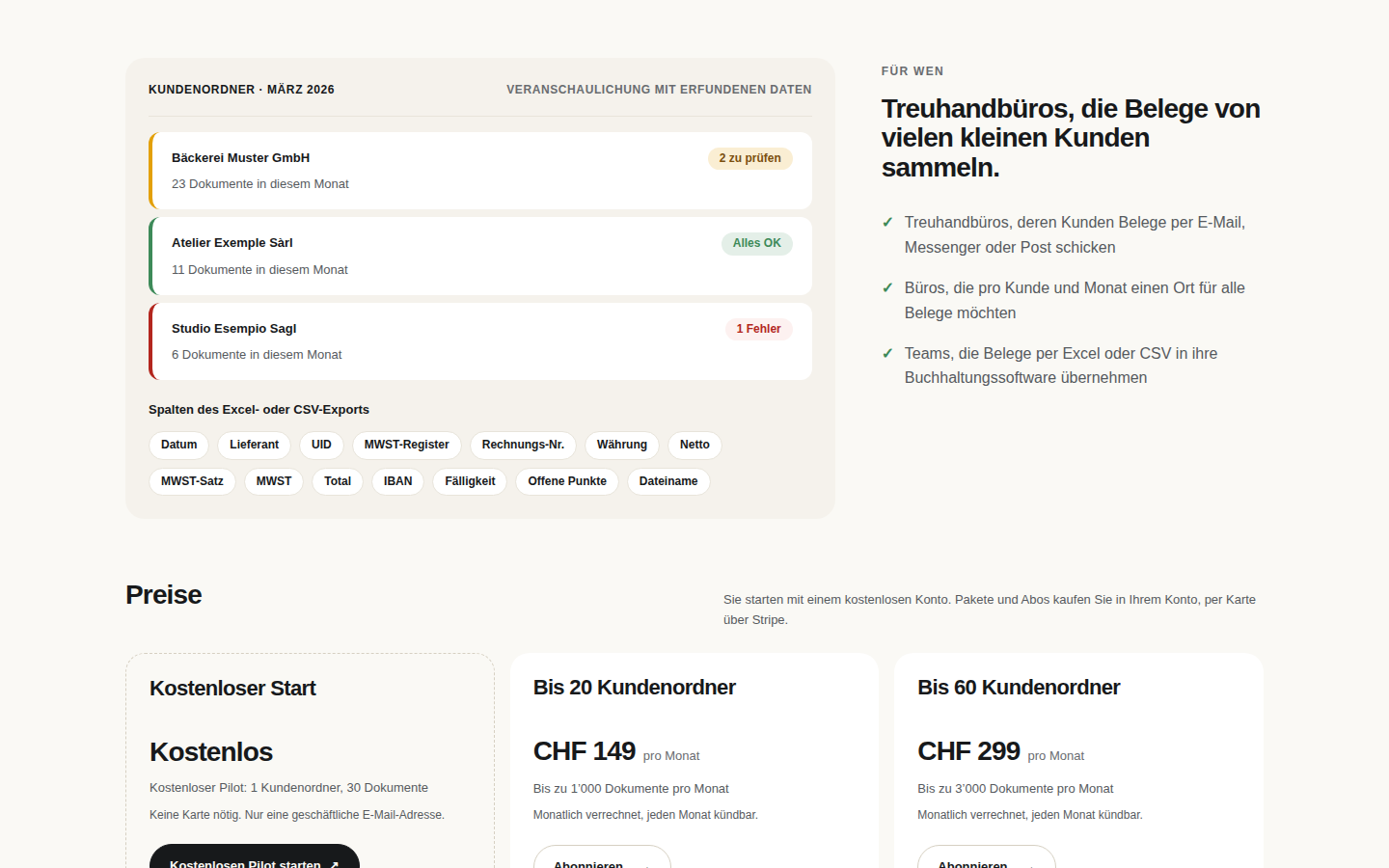This screenshot has height=868, width=1389.
Task: Click '23 Dokumente in diesem Monat' text
Action: point(260,184)
